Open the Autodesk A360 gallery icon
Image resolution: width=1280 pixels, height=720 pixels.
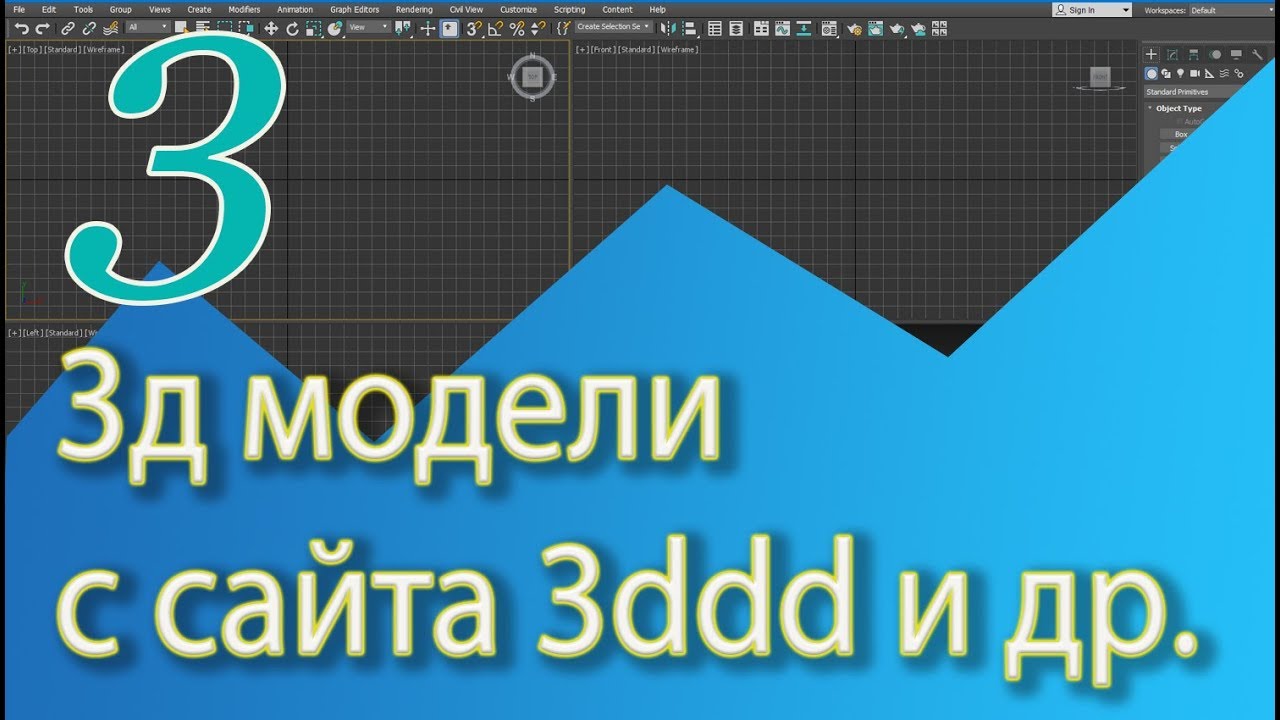(939, 28)
